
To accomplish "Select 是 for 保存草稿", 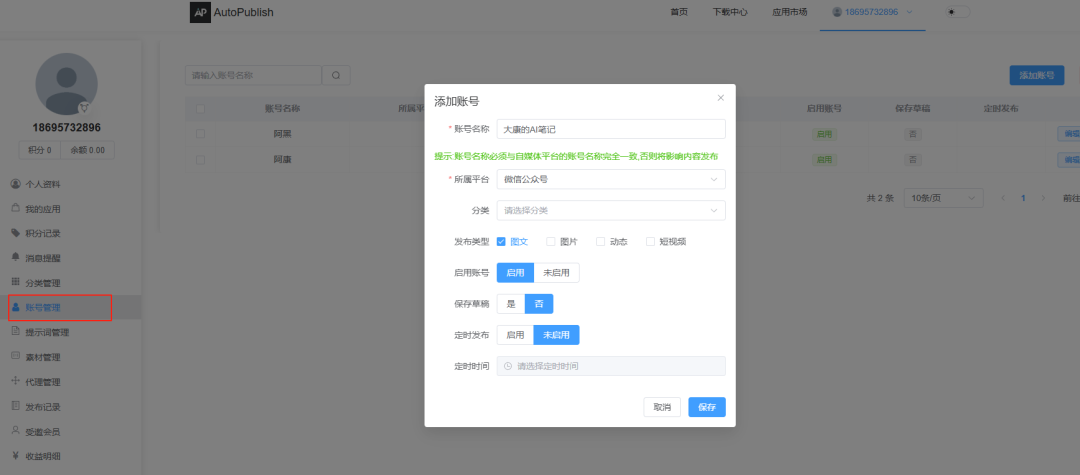I will point(511,304).
